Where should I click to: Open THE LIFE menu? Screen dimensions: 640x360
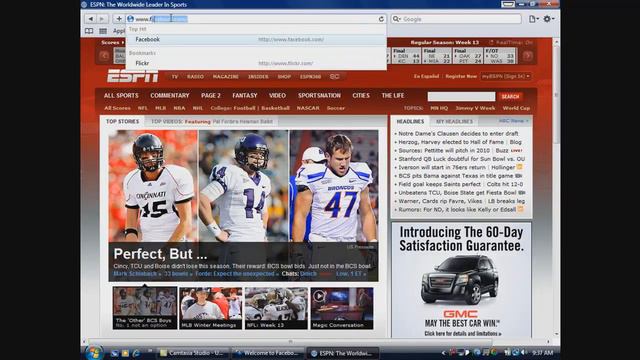pyautogui.click(x=393, y=96)
